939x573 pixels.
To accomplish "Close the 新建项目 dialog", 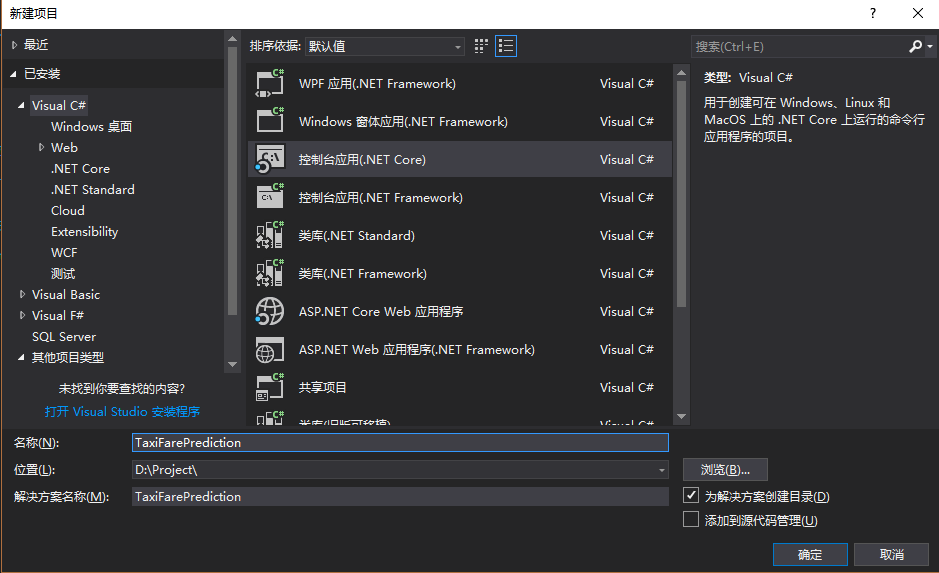I will [x=917, y=13].
